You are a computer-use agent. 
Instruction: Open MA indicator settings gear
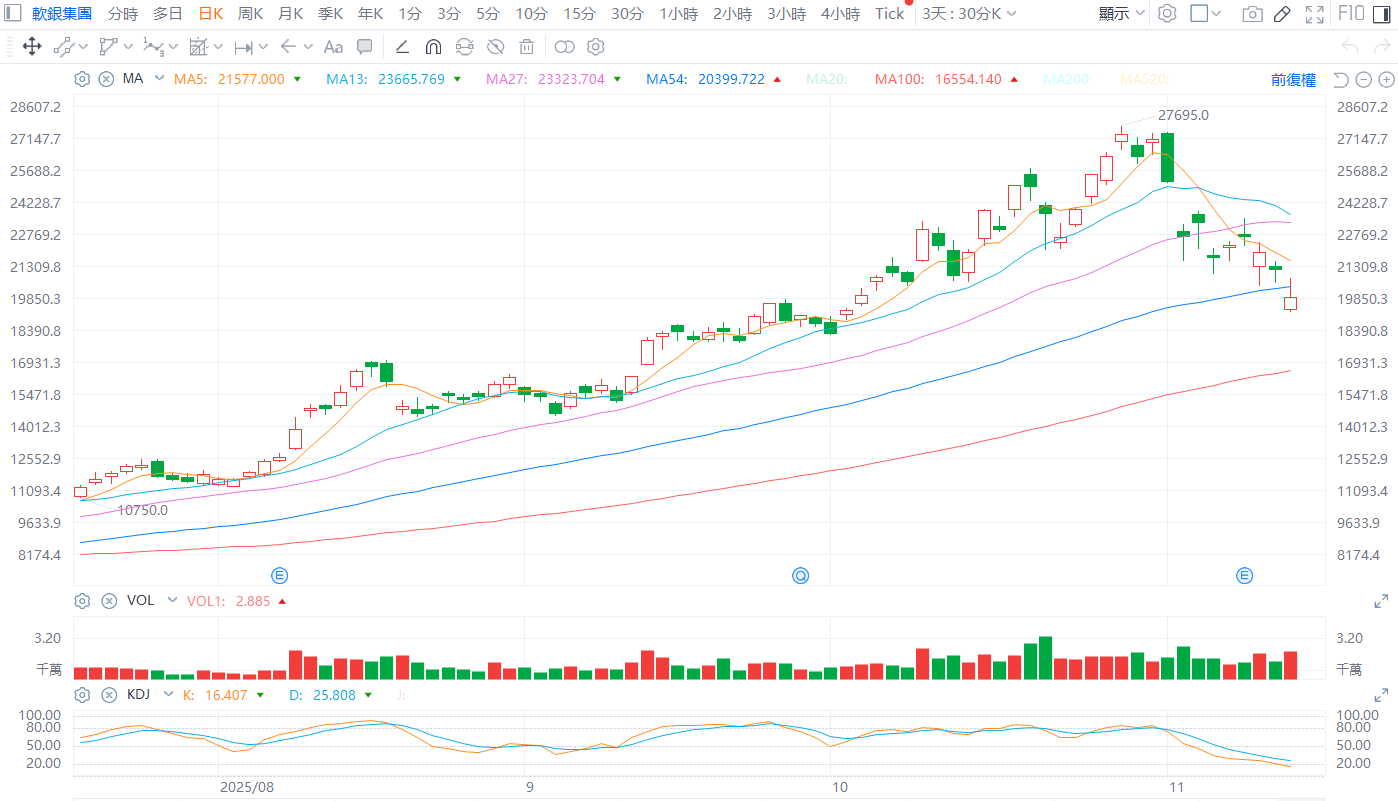[82, 79]
